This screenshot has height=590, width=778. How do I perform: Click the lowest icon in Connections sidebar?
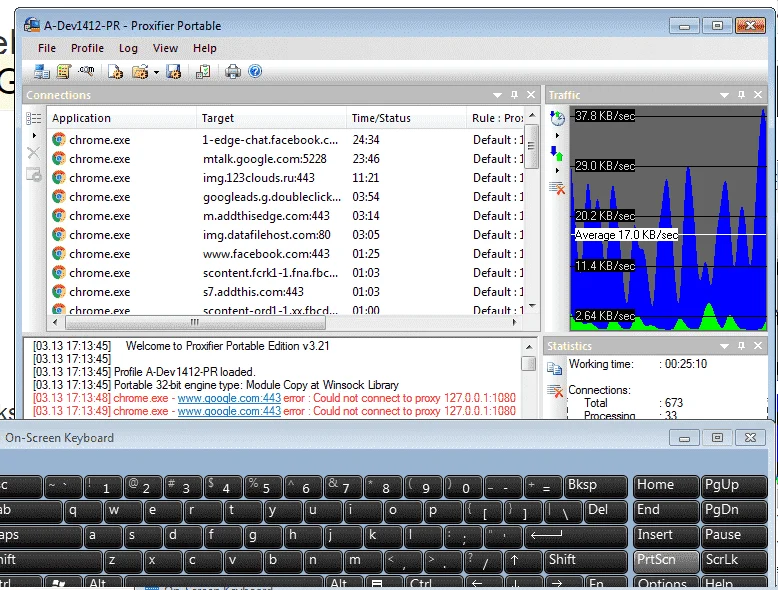tap(33, 175)
